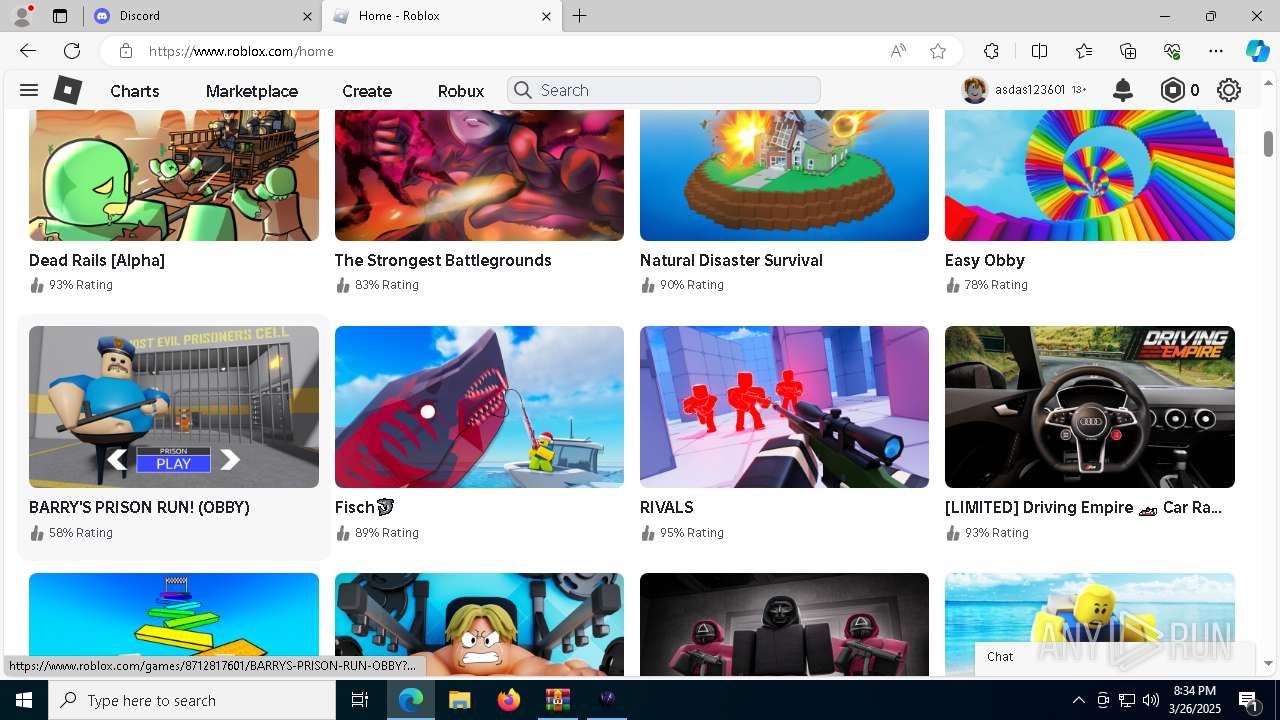Open the Robux menu item
The image size is (1280, 720).
[x=461, y=91]
